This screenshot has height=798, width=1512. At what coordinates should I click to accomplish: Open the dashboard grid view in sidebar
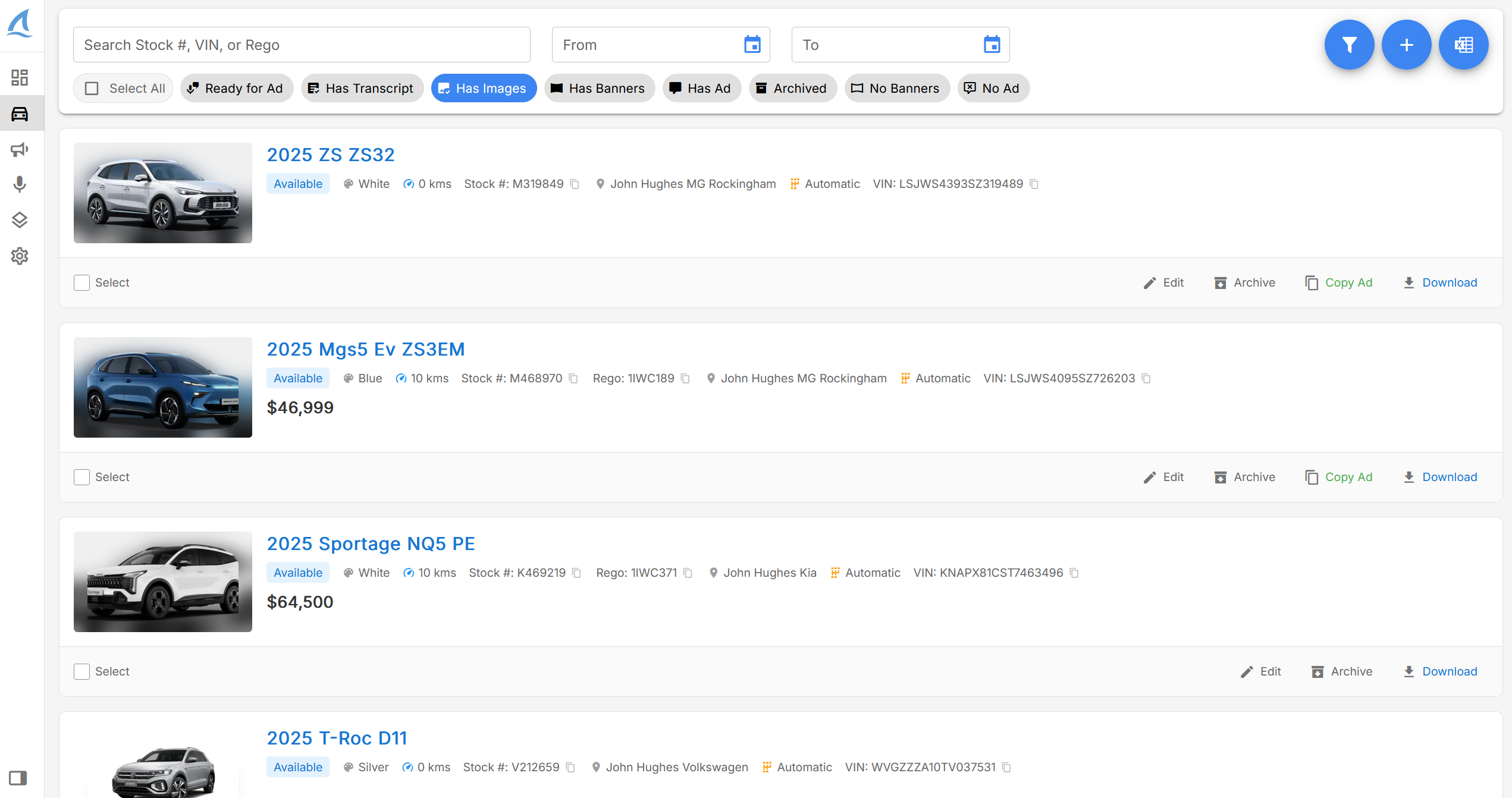[20, 77]
